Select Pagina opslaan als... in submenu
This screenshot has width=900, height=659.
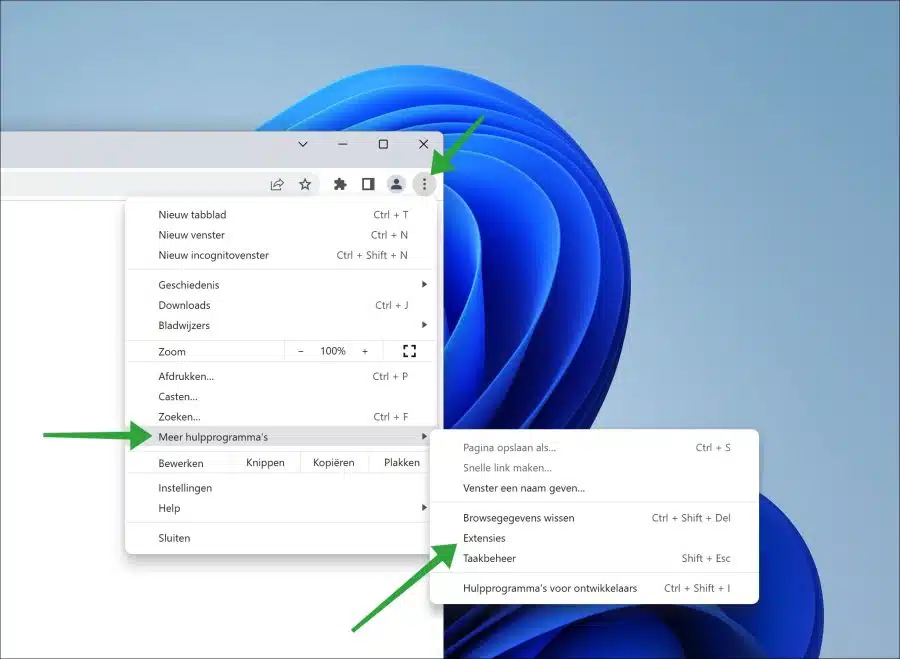click(594, 448)
